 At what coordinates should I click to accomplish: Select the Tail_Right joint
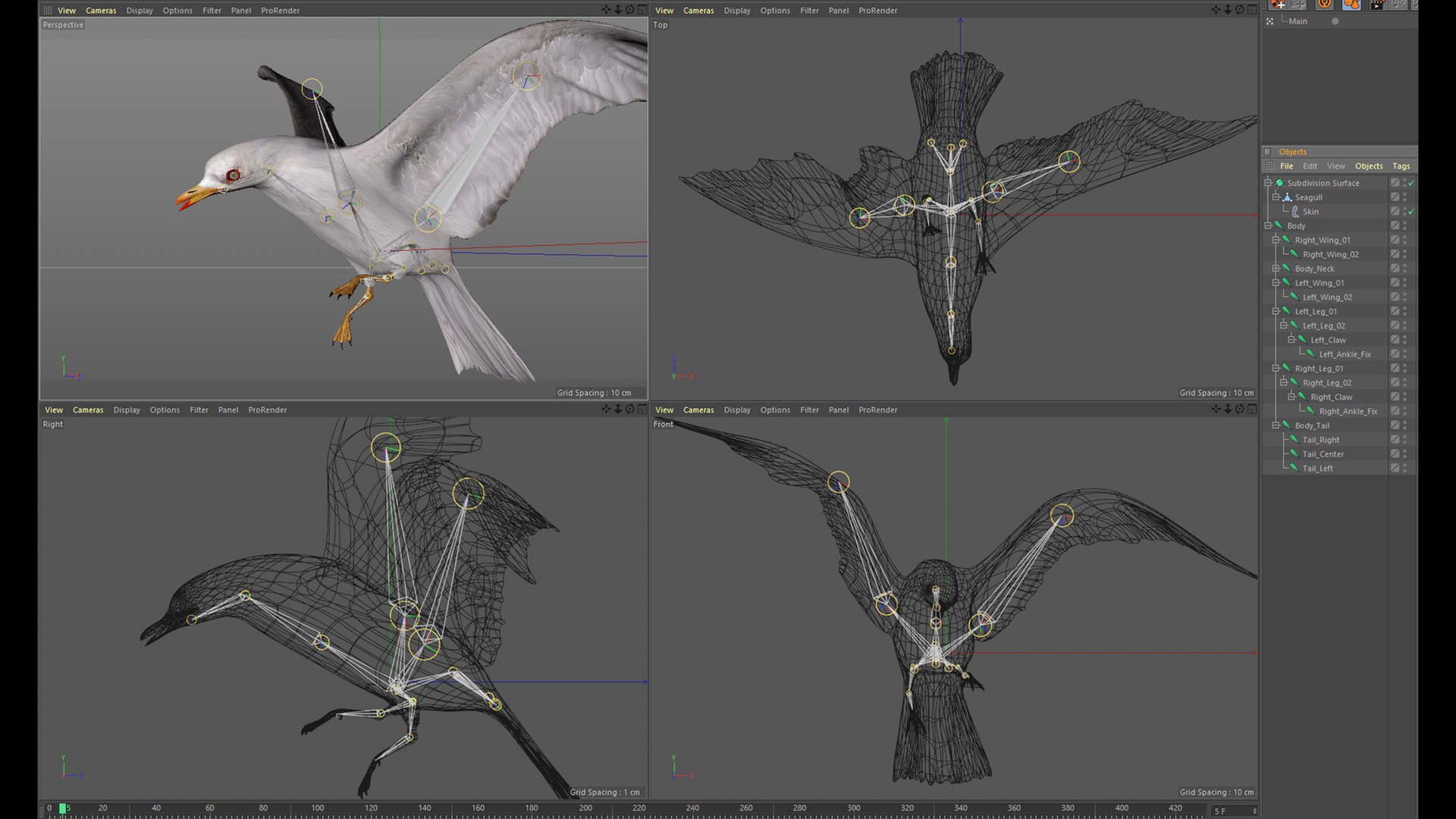point(1320,440)
